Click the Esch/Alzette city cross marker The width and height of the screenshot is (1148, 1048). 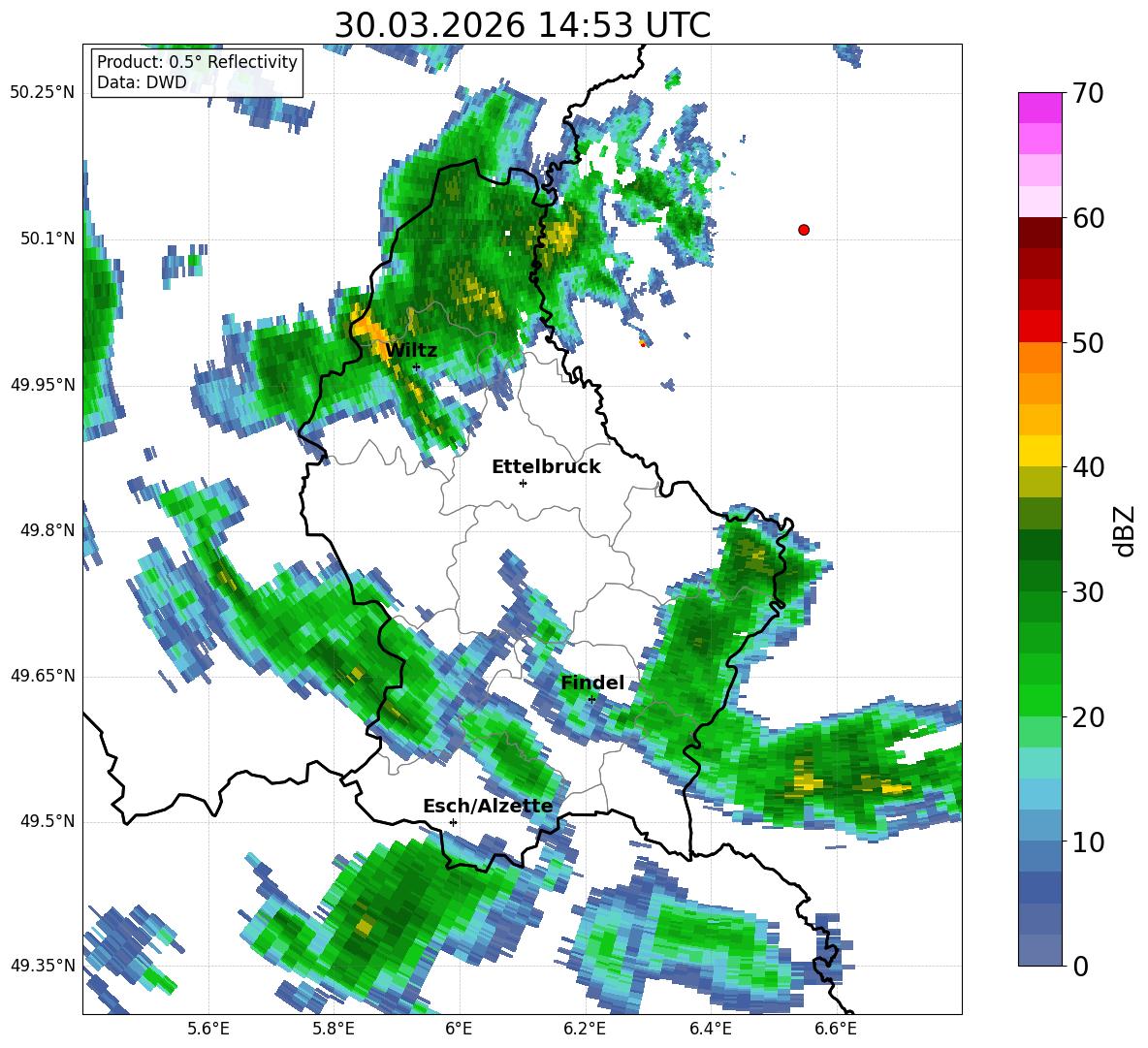coord(453,822)
